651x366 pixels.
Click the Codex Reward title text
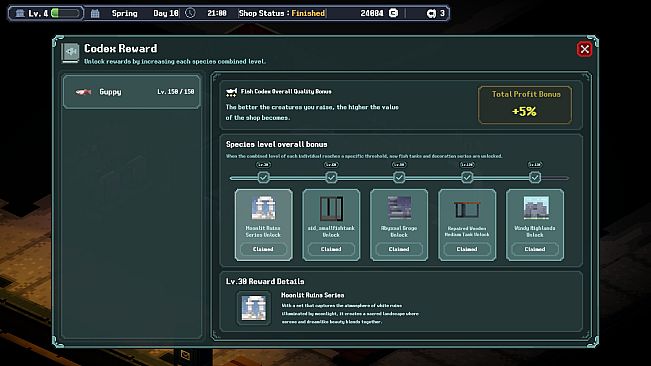[x=120, y=49]
